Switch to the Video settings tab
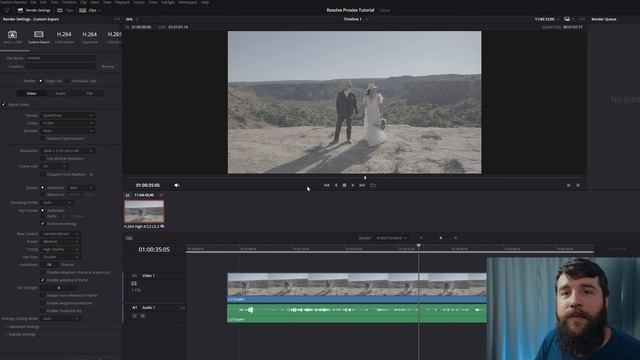 [x=31, y=93]
